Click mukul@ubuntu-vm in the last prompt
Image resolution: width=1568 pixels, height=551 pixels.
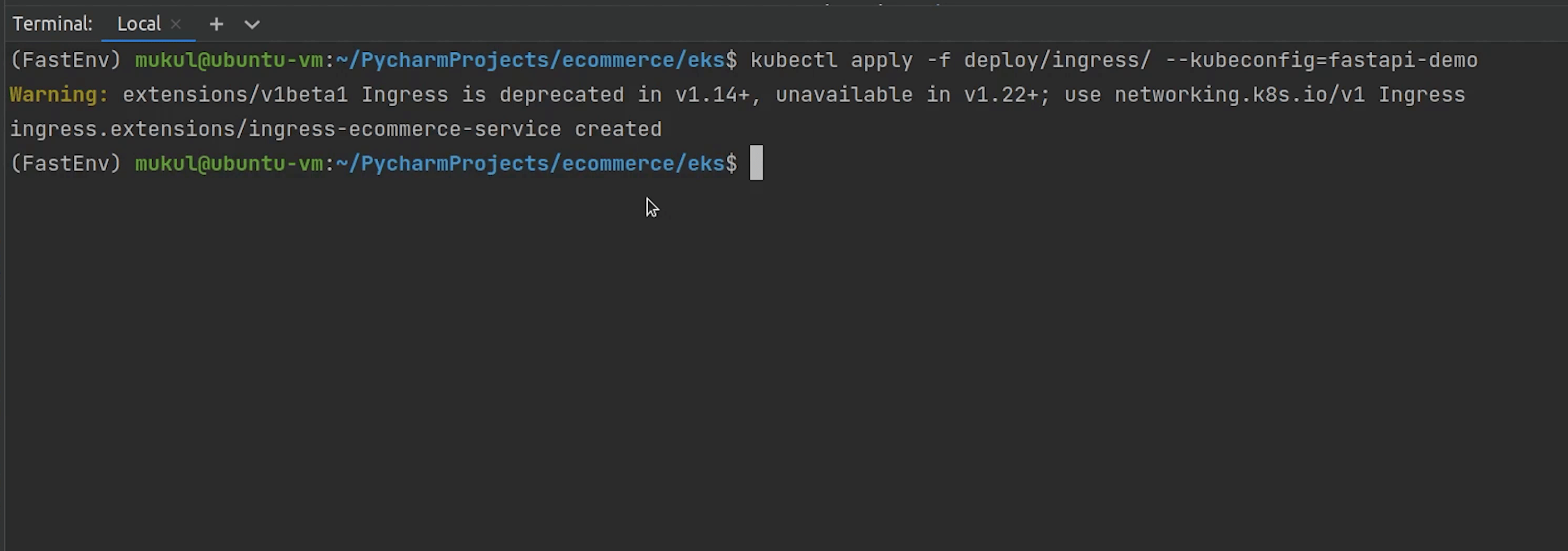click(229, 164)
